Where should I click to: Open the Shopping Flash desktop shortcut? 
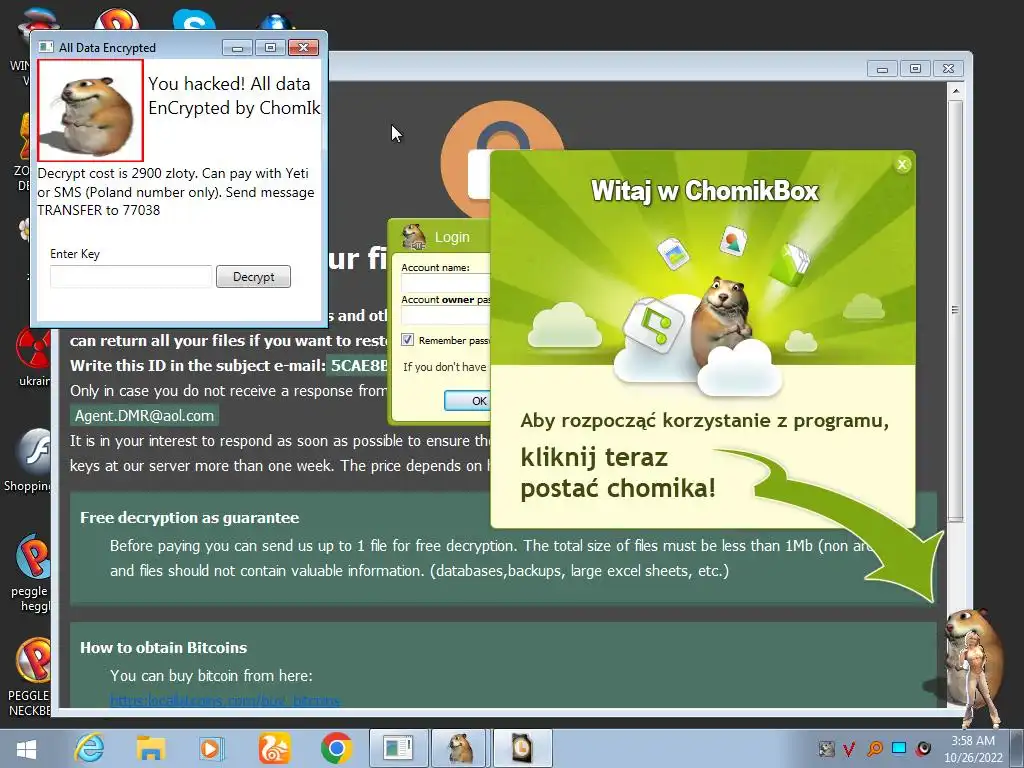29,460
